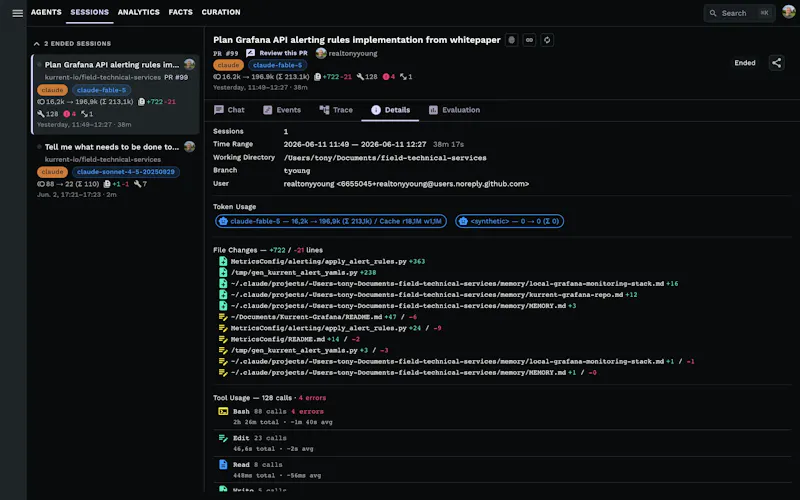Click the copy session ID icon beside the title
800x500 pixels.
(x=512, y=40)
